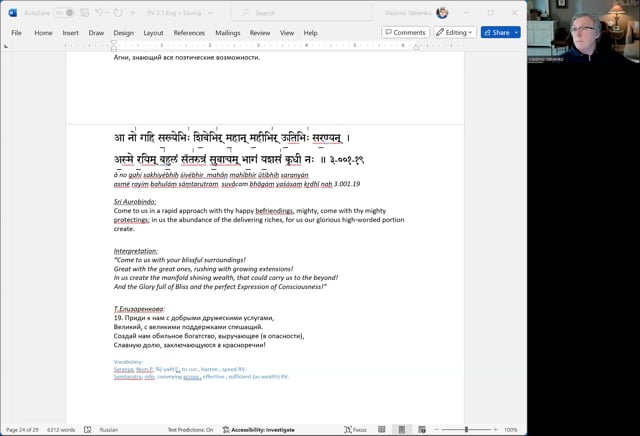Click the right indent marker on ruler
The image size is (640, 436).
(416, 47)
